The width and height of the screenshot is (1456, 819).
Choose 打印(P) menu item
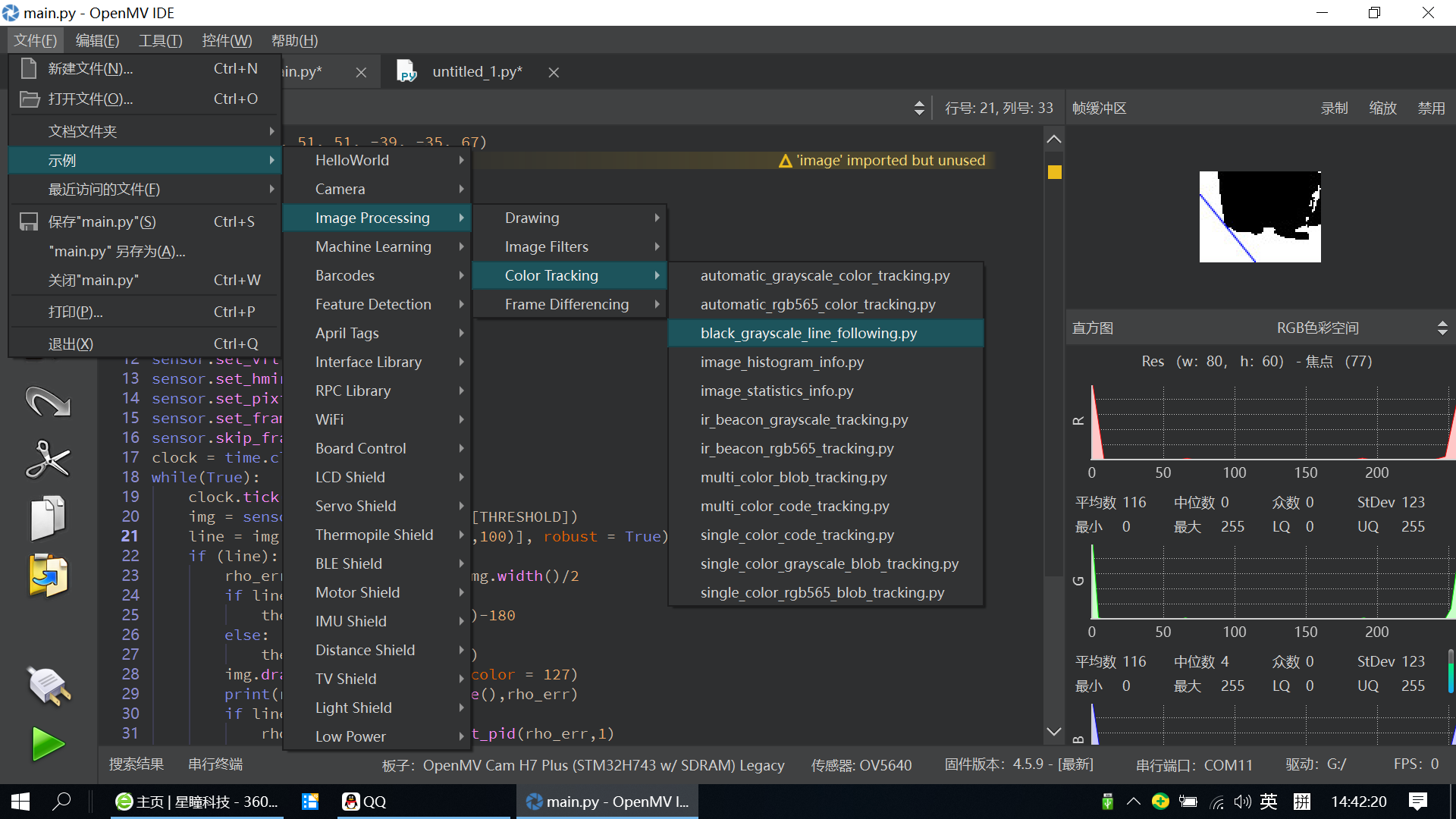[144, 312]
